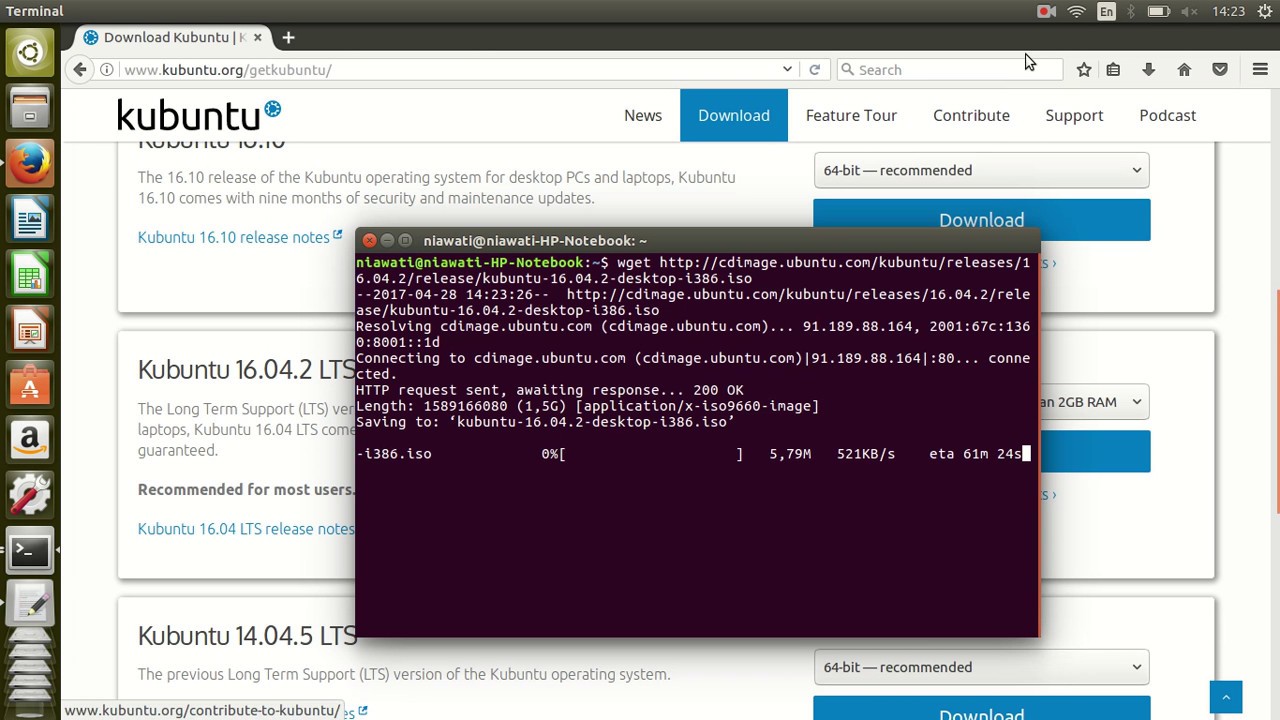Open Ubuntu Dash search in launcher
Image resolution: width=1280 pixels, height=720 pixels.
pyautogui.click(x=30, y=53)
